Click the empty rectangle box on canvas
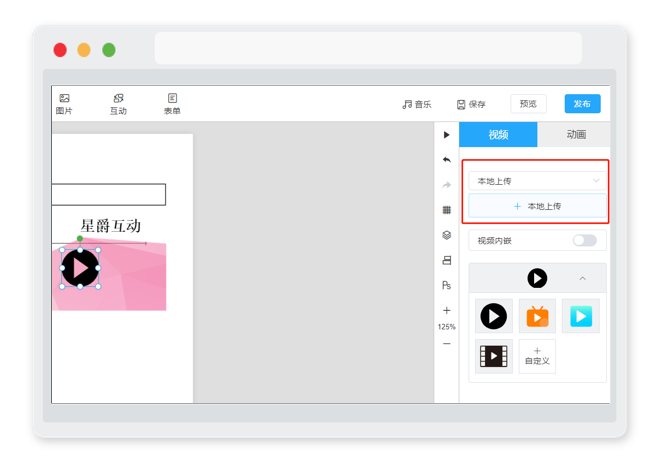 (x=109, y=194)
